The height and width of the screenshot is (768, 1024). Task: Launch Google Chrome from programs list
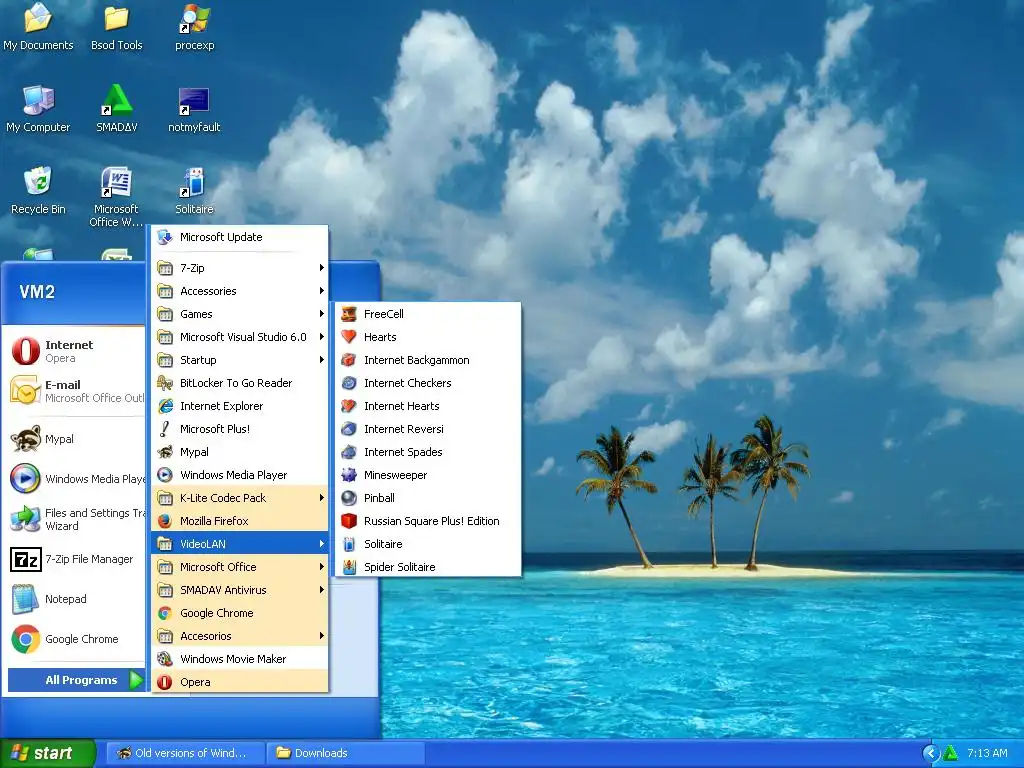(240, 613)
